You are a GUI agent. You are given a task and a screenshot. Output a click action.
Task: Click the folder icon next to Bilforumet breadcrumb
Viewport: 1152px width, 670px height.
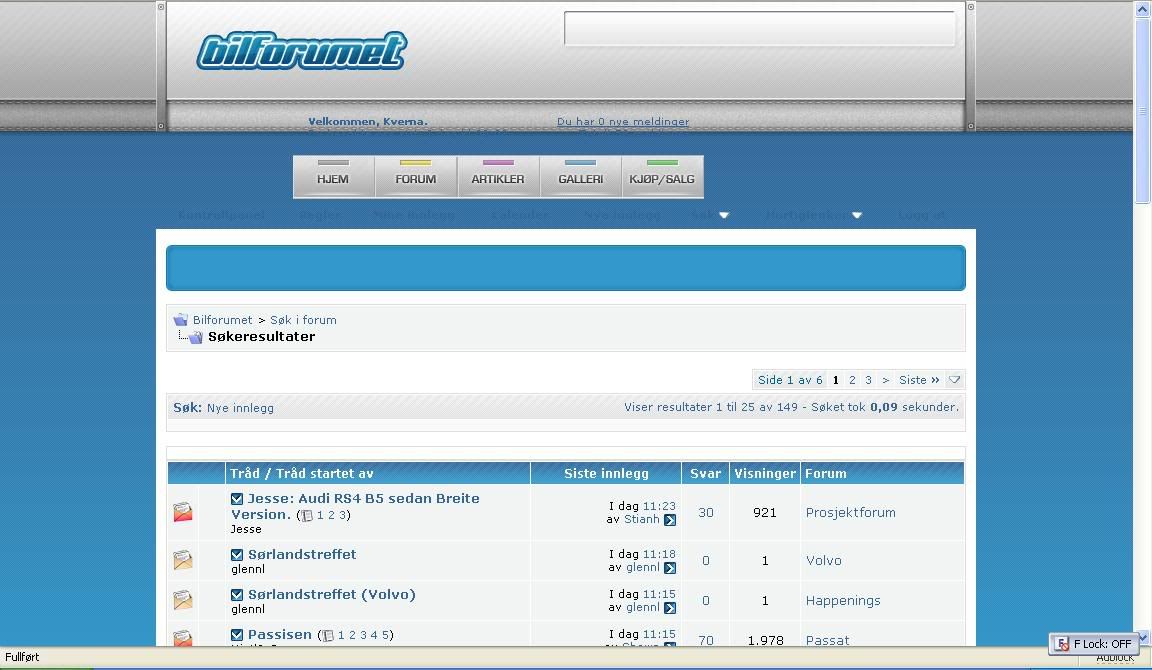[181, 320]
